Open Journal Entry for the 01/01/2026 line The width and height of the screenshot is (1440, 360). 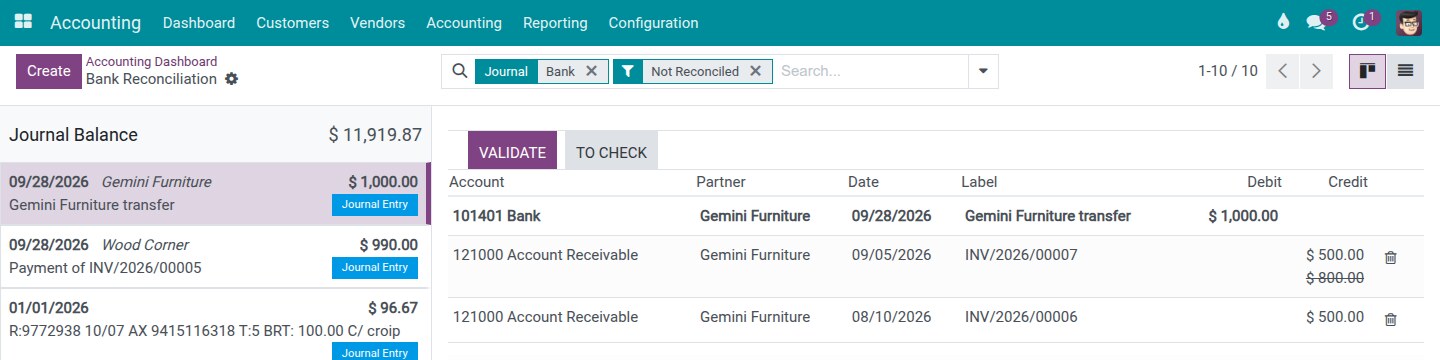click(375, 351)
